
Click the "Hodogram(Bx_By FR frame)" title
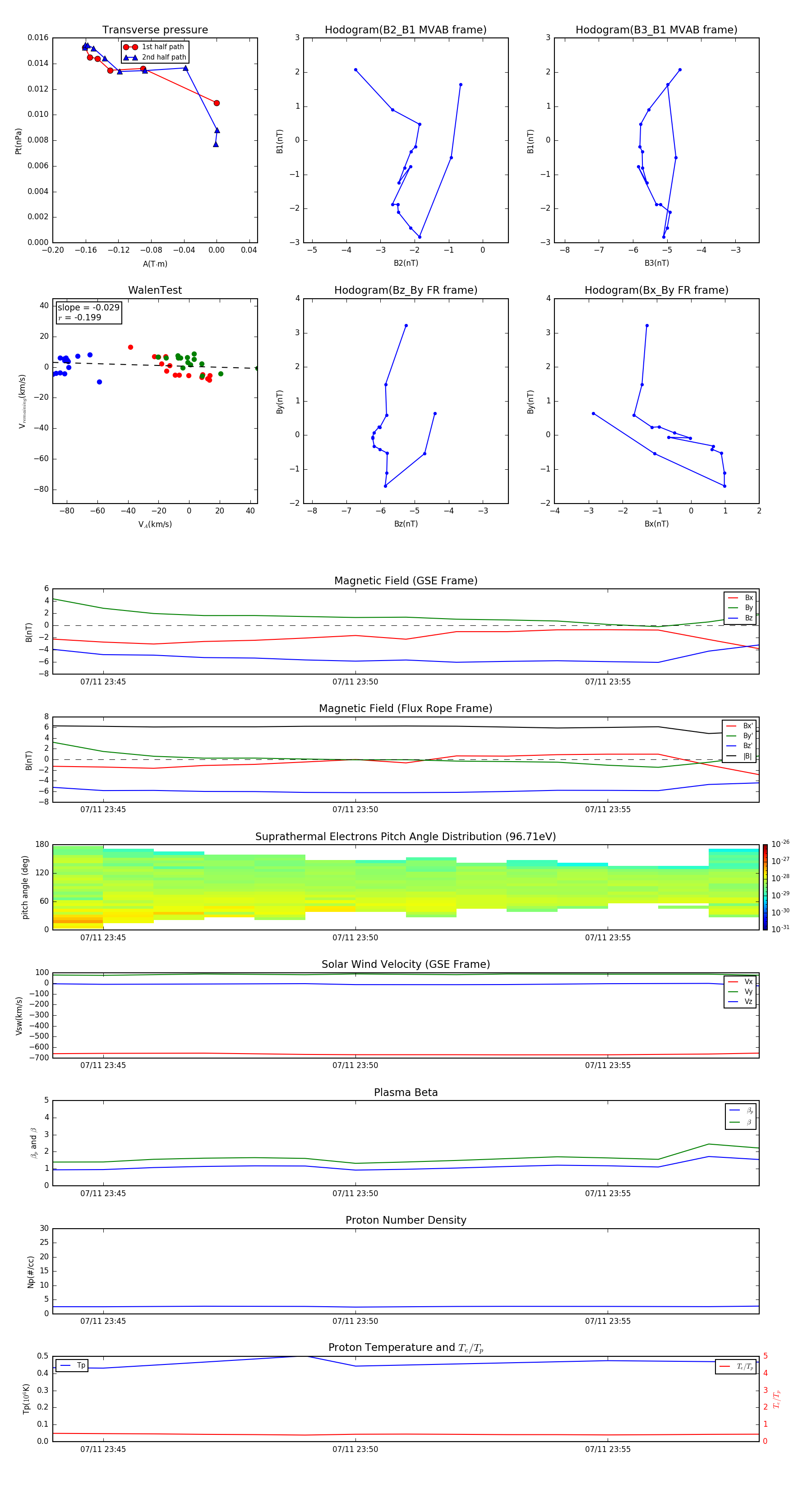click(656, 290)
